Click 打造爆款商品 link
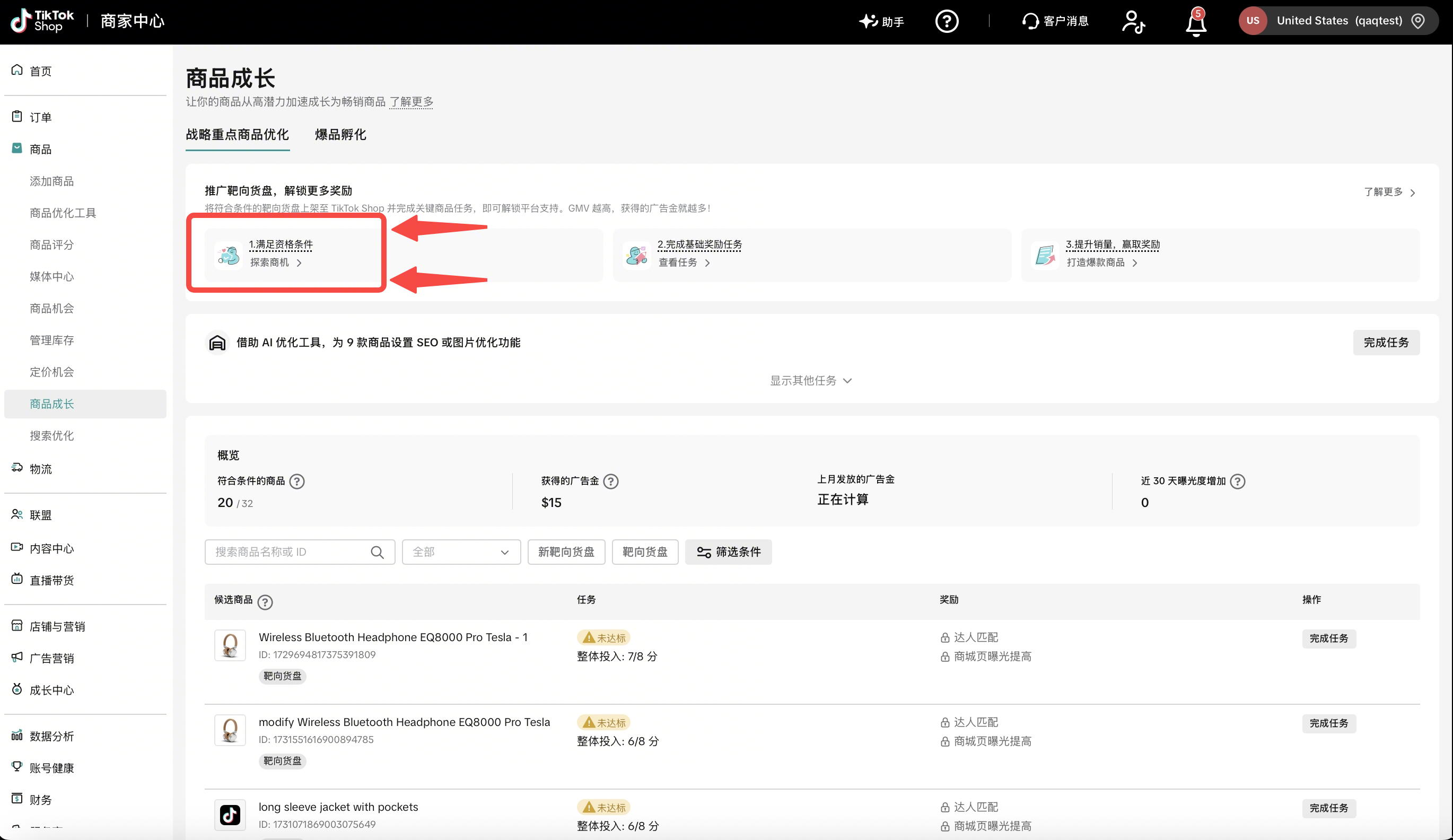The height and width of the screenshot is (840, 1453). pyautogui.click(x=1102, y=262)
